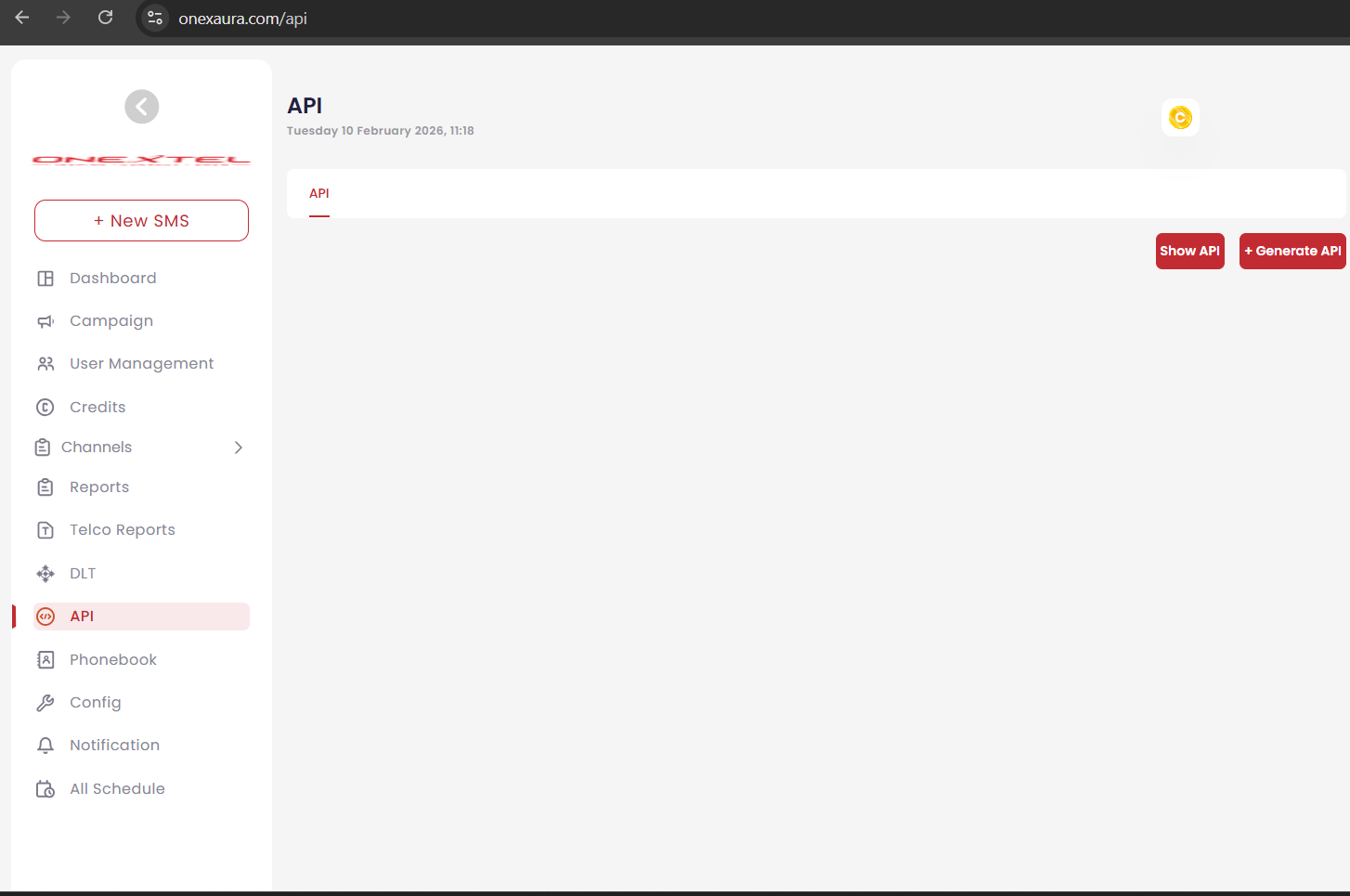Screen dimensions: 1350x896
Task: Click the User Management people icon
Action: (x=45, y=364)
